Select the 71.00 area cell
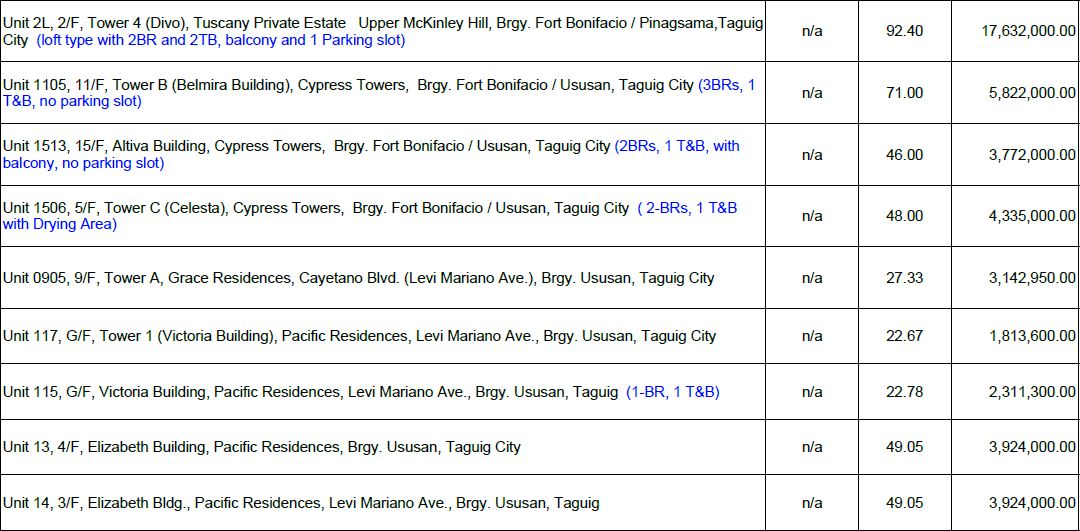 pyautogui.click(x=904, y=93)
